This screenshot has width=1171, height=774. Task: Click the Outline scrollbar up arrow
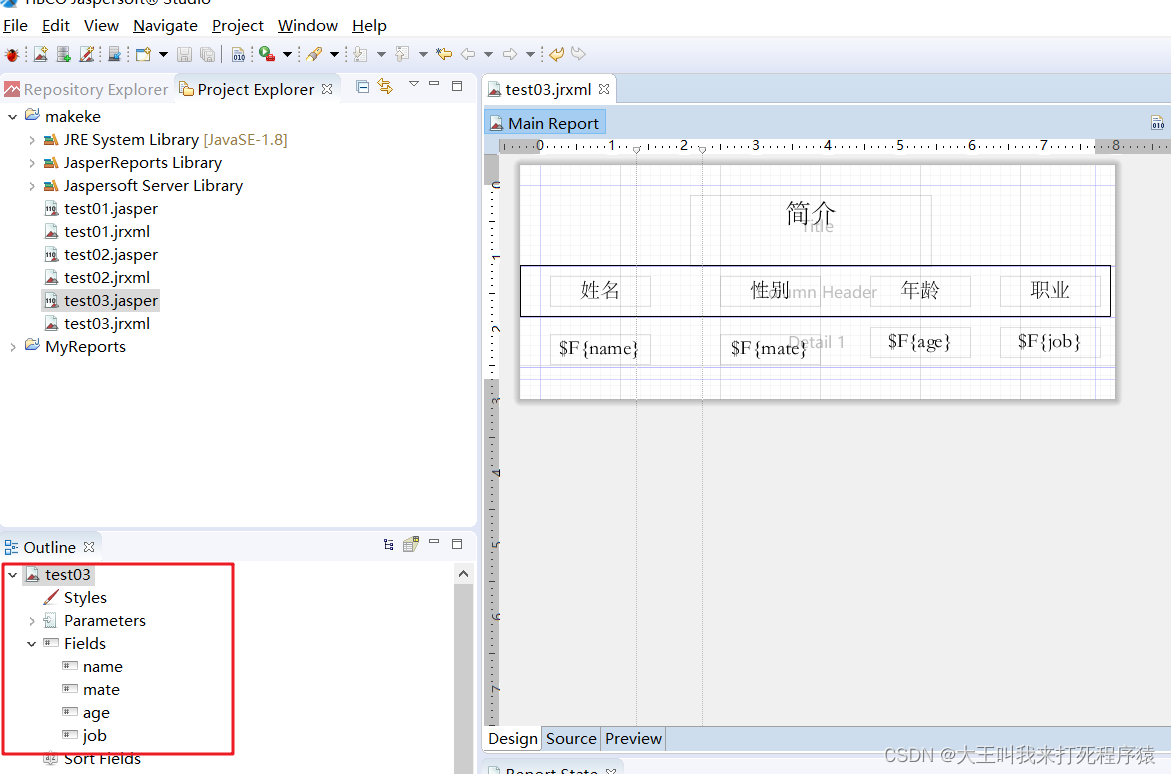pyautogui.click(x=463, y=574)
